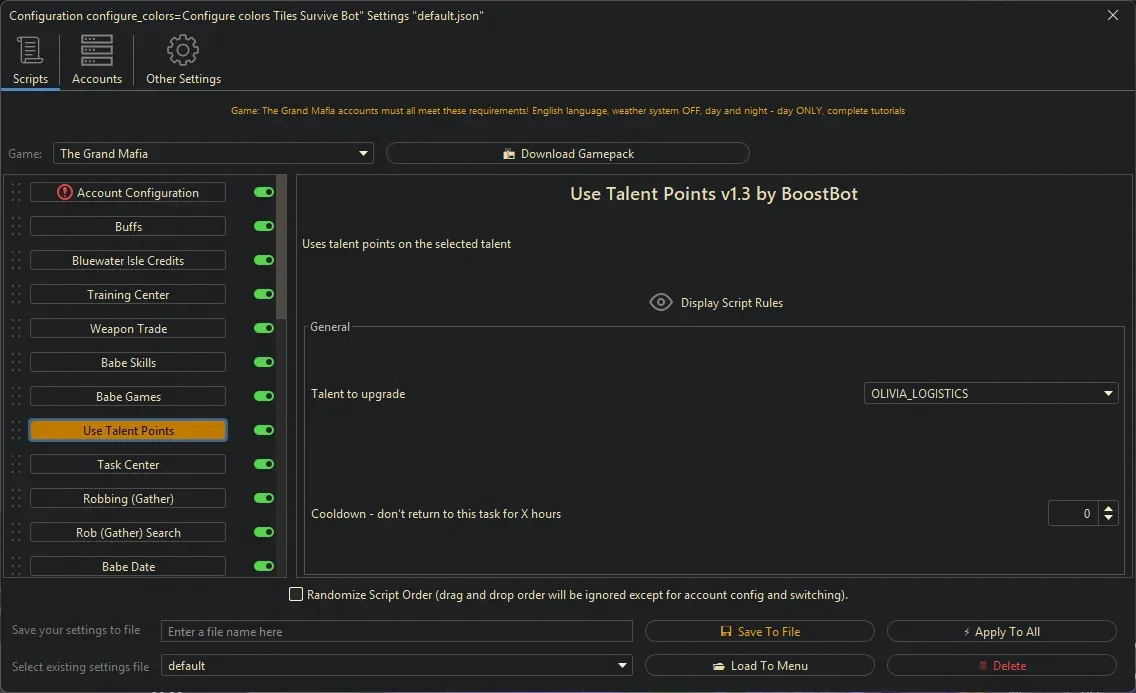Click drag handle beside Robbing (Gather)
Screen dimensions: 1136x693
coord(16,499)
